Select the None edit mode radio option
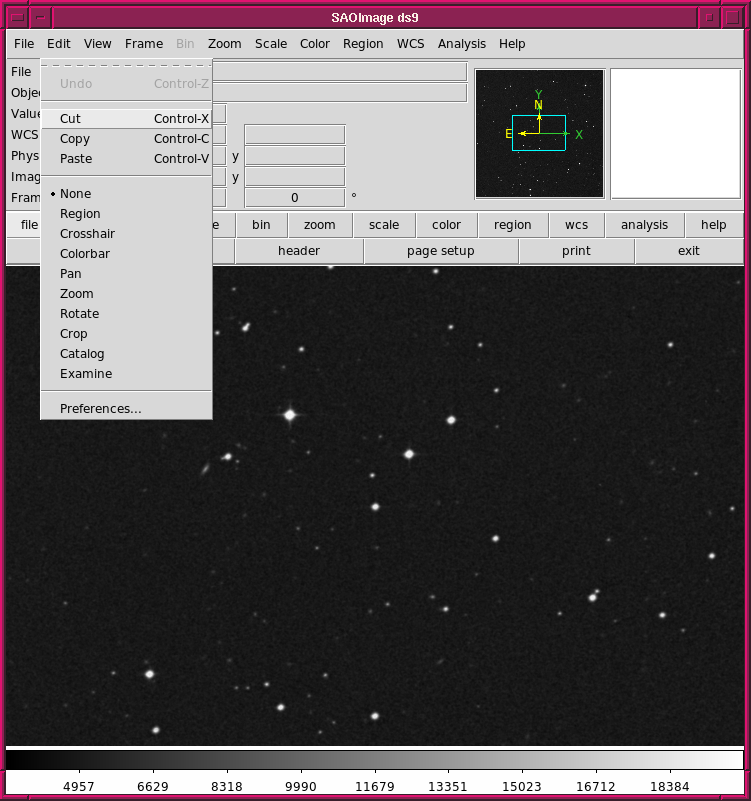The image size is (751, 801). (x=75, y=194)
